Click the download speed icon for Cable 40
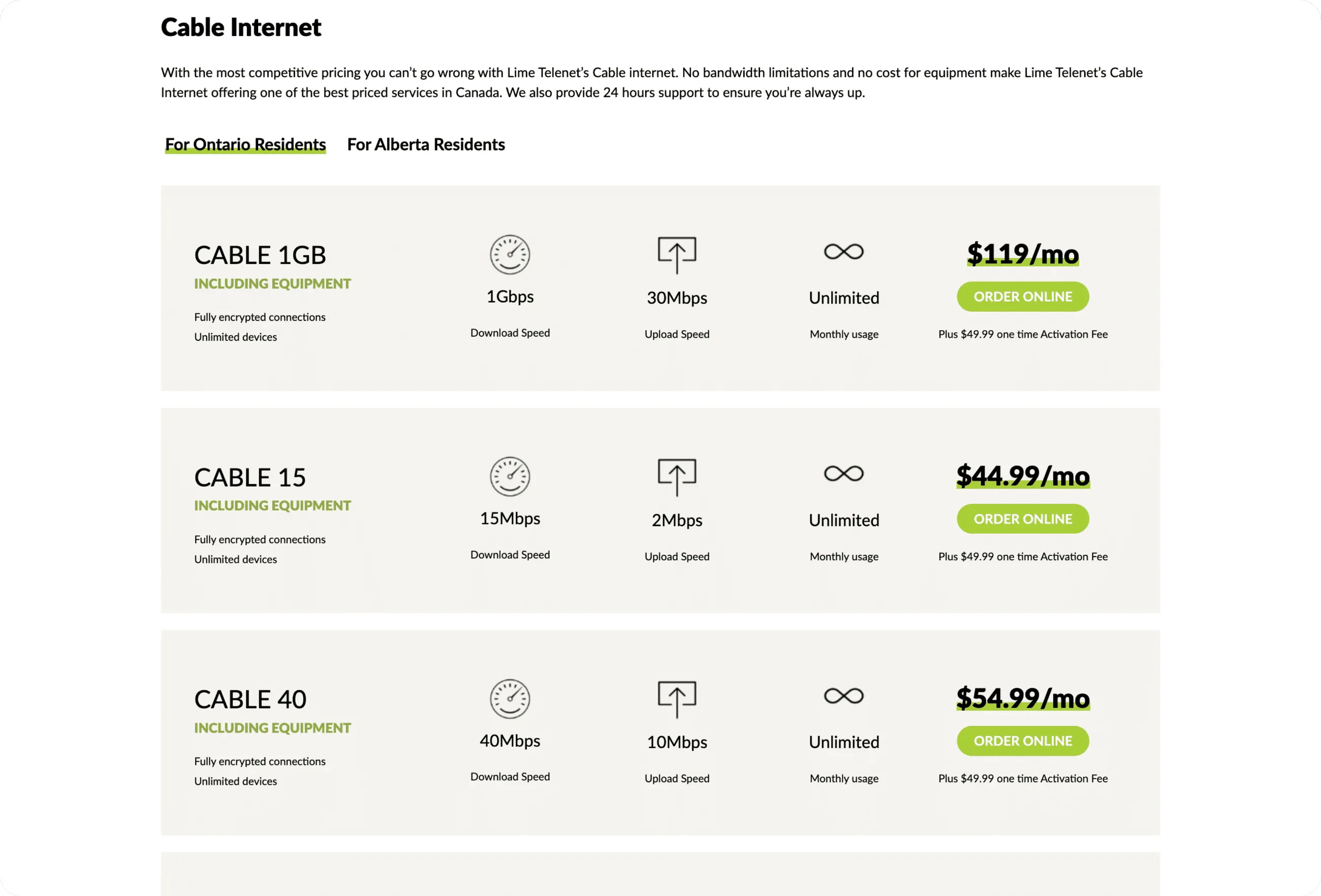Screen dimensions: 1321x896 tap(510, 697)
